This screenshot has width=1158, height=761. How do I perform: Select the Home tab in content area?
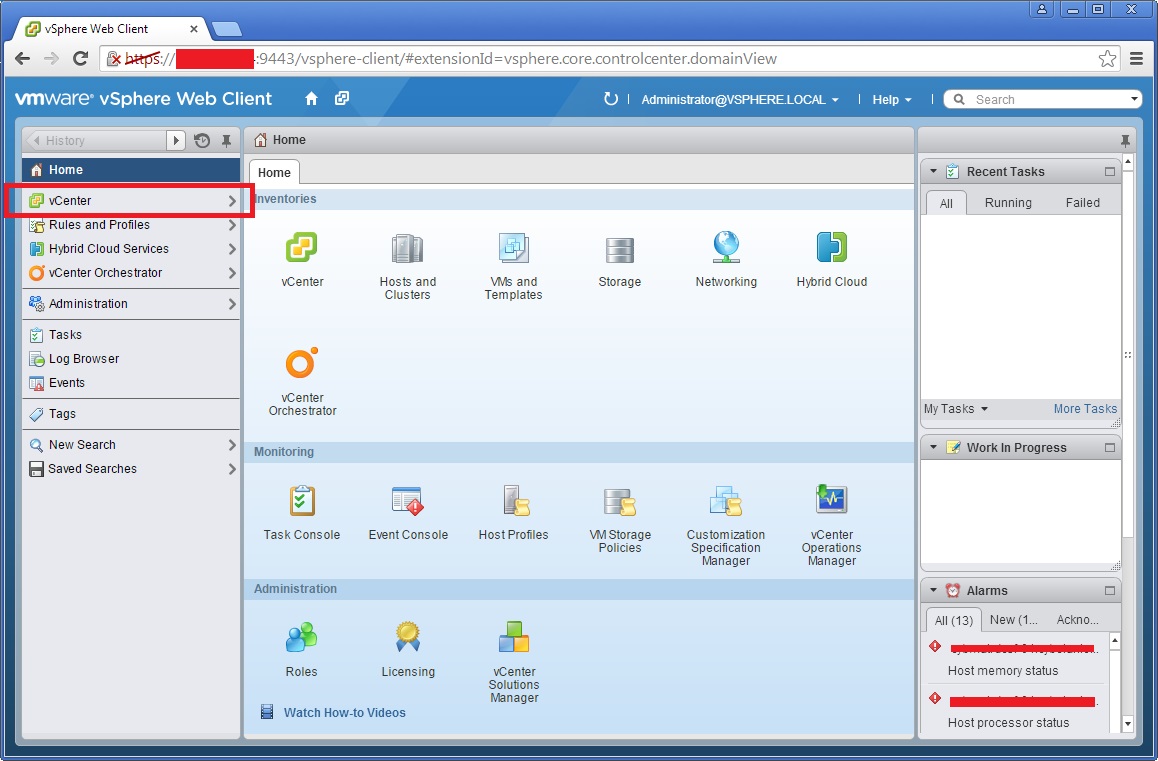coord(274,172)
